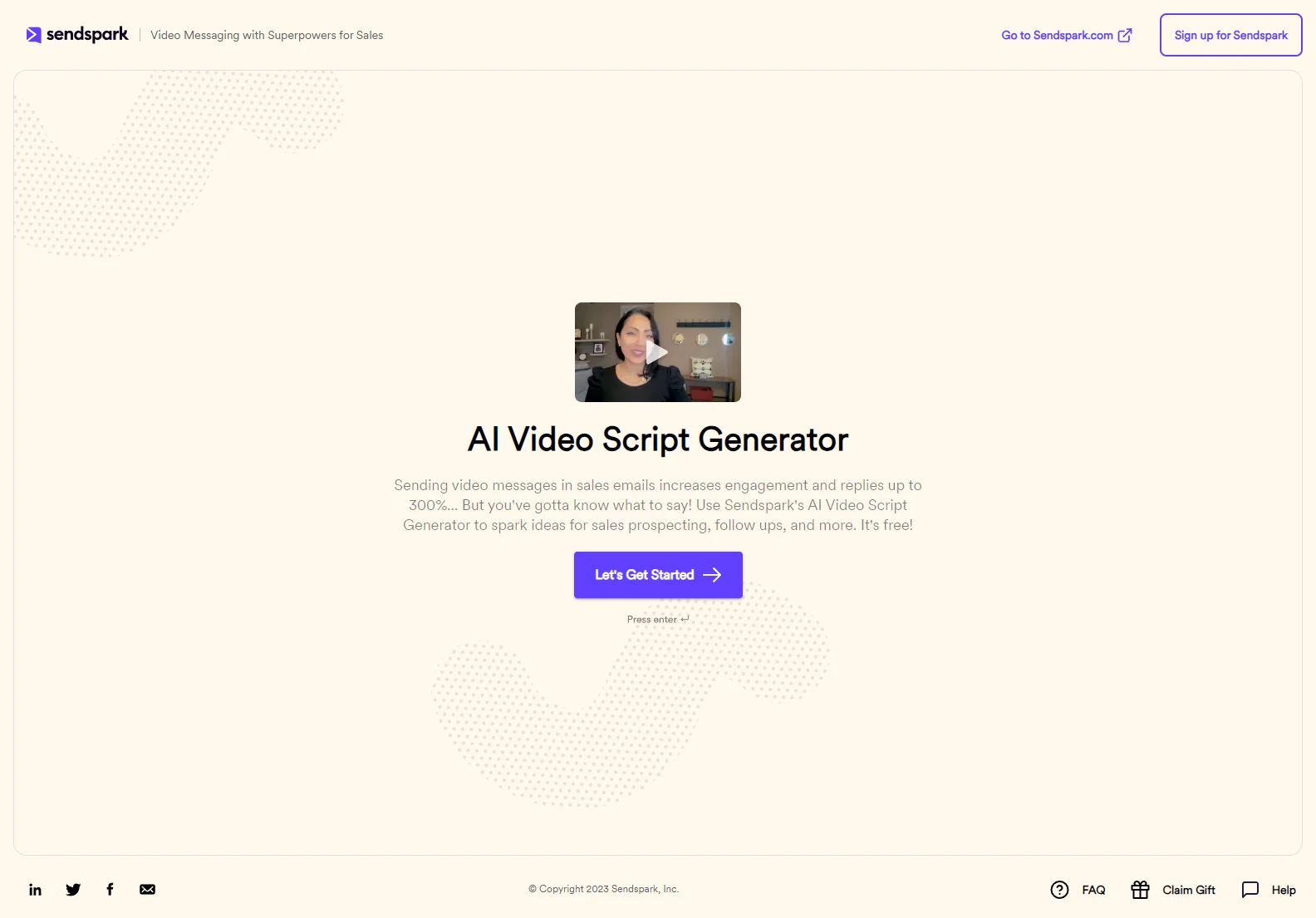
Task: Open the Facebook share icon
Action: tap(110, 889)
